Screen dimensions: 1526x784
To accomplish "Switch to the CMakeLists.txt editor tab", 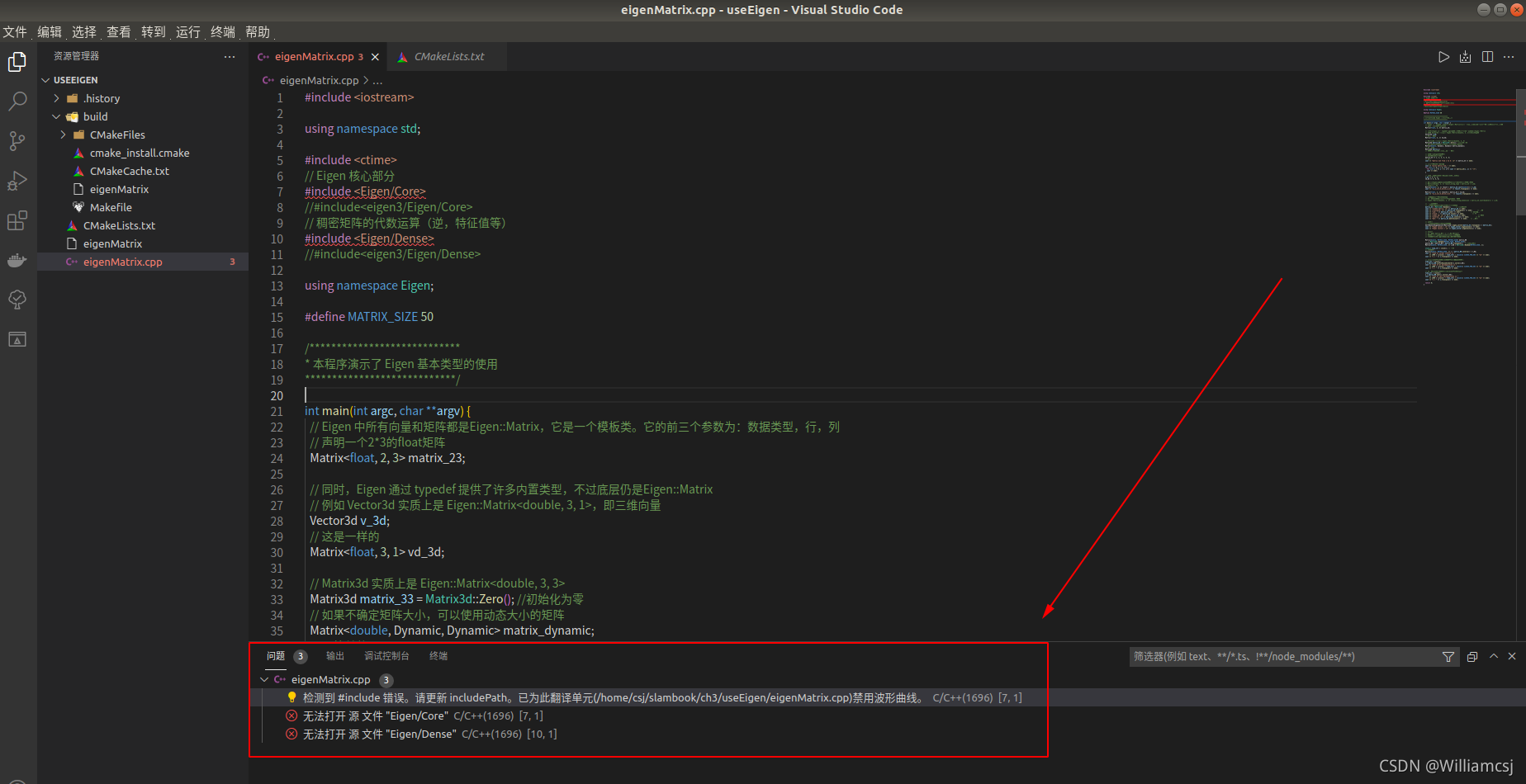I will (447, 57).
